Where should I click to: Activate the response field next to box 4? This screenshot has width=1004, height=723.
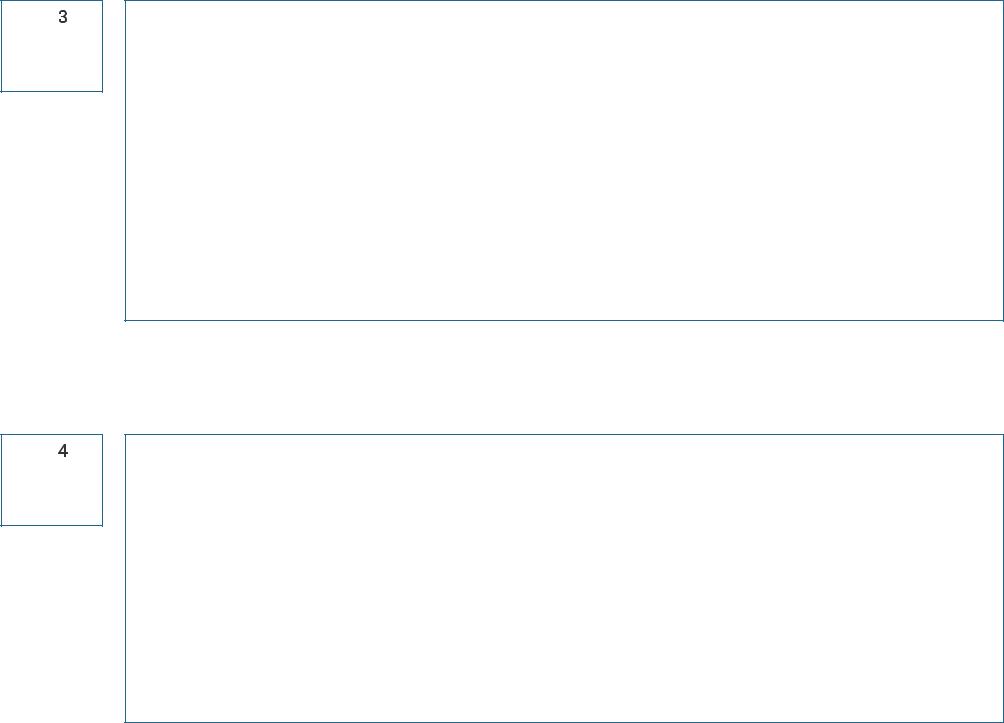click(x=564, y=578)
